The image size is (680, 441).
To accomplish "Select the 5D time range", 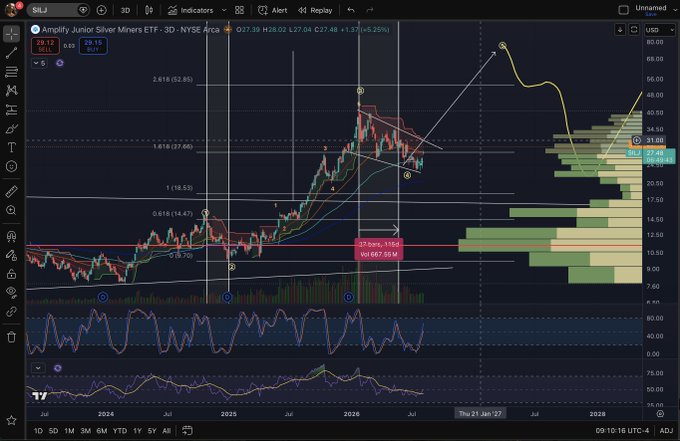I will [53, 431].
